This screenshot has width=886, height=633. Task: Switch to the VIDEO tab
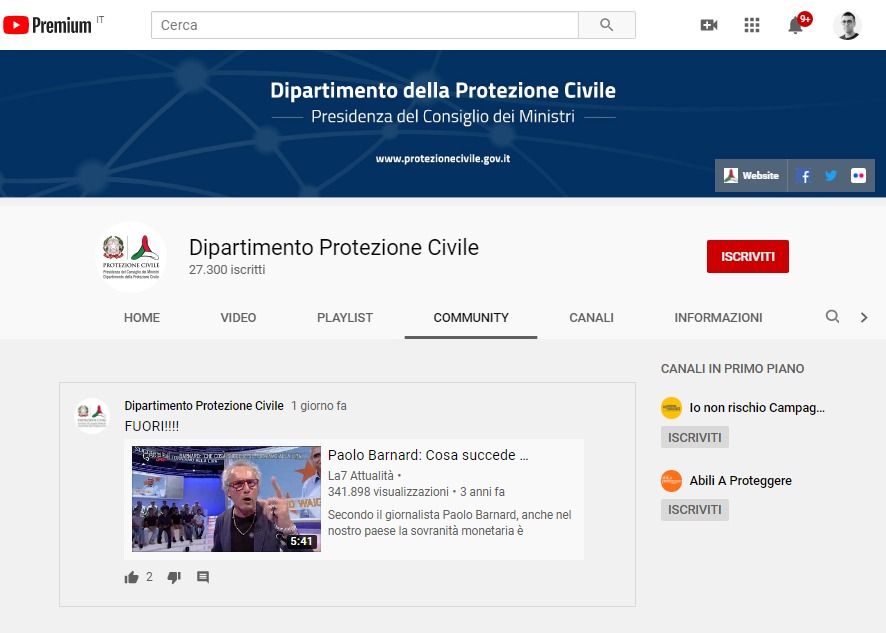point(238,318)
